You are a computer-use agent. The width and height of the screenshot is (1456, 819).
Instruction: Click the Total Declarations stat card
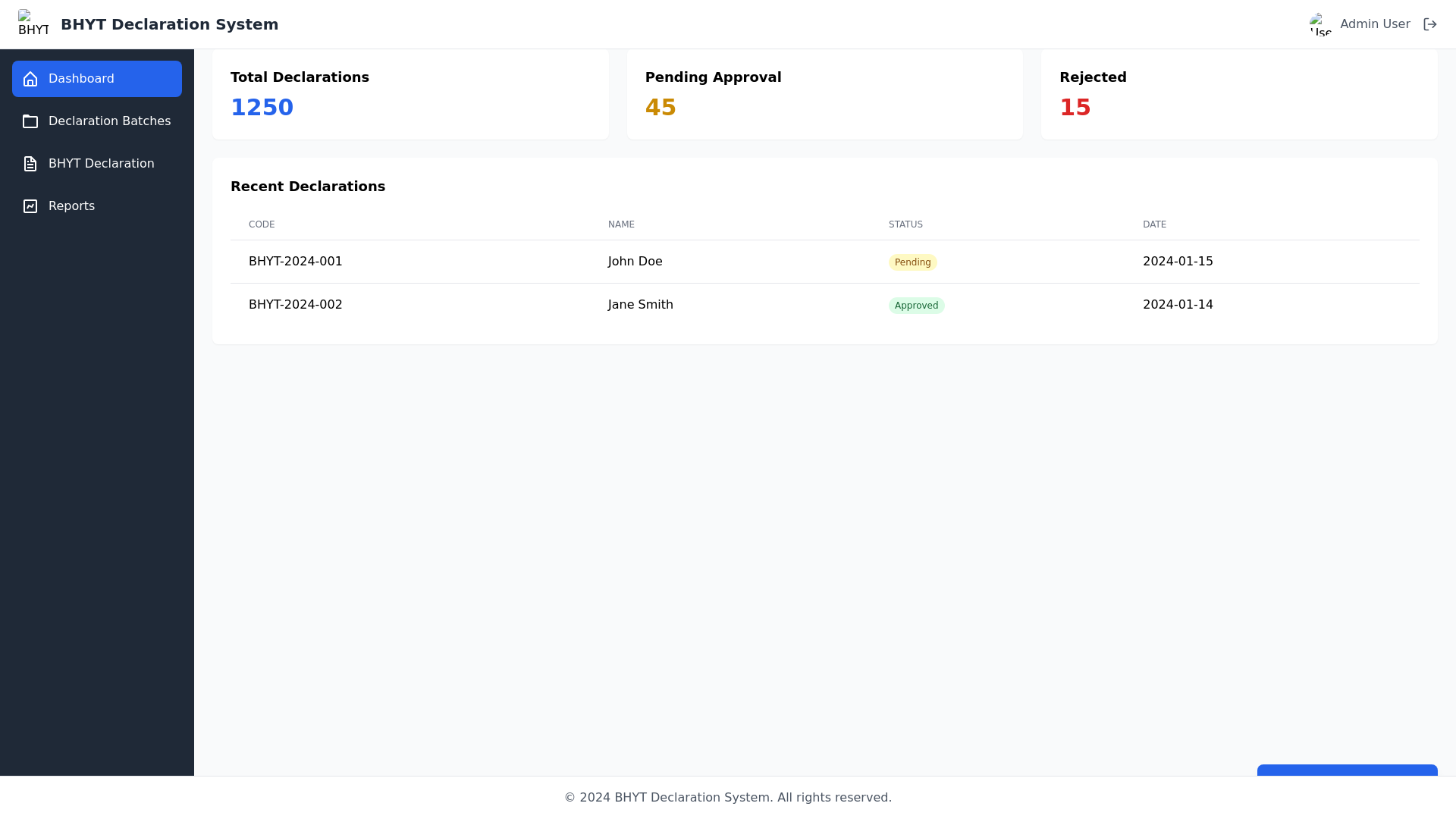point(409,93)
